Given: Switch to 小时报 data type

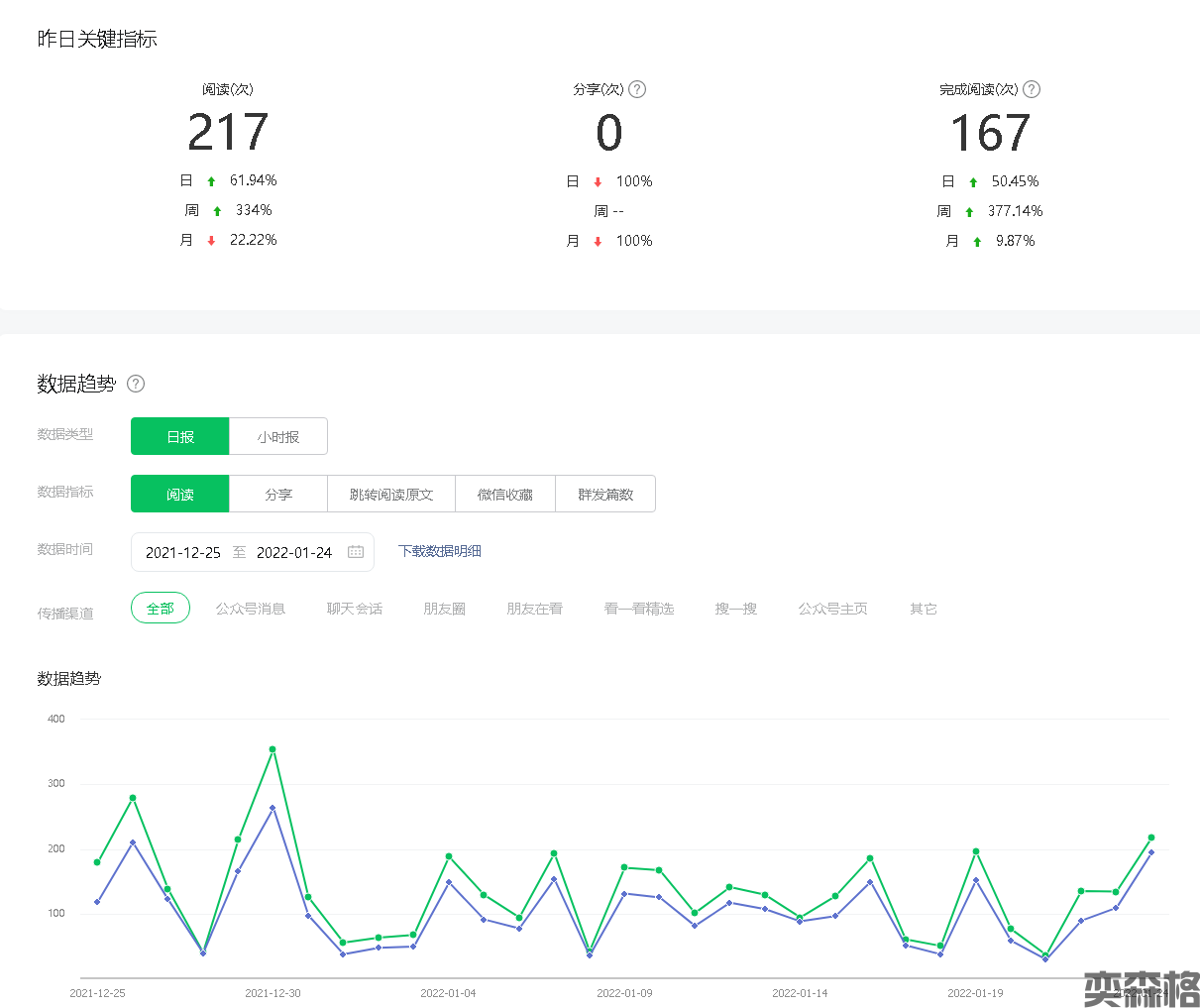Looking at the screenshot, I should click(x=278, y=436).
